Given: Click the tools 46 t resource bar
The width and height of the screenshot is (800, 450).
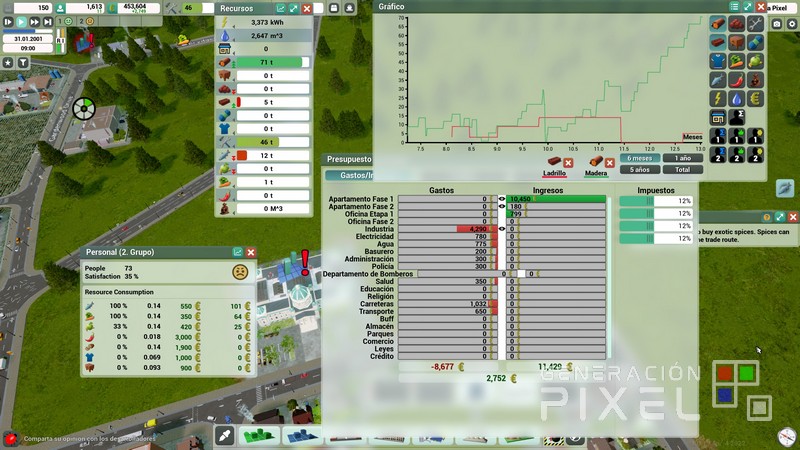Looking at the screenshot, I should click(x=273, y=142).
